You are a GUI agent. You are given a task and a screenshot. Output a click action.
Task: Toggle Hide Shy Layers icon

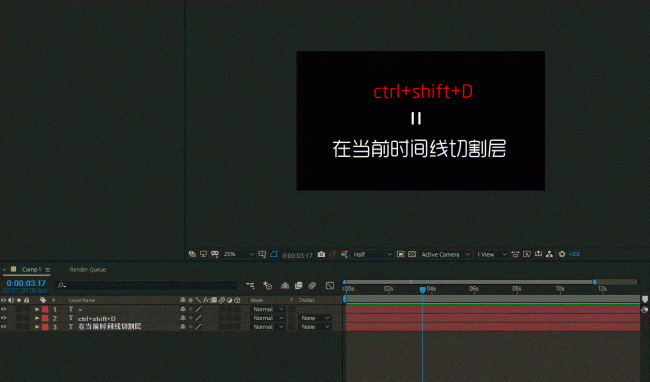[285, 285]
